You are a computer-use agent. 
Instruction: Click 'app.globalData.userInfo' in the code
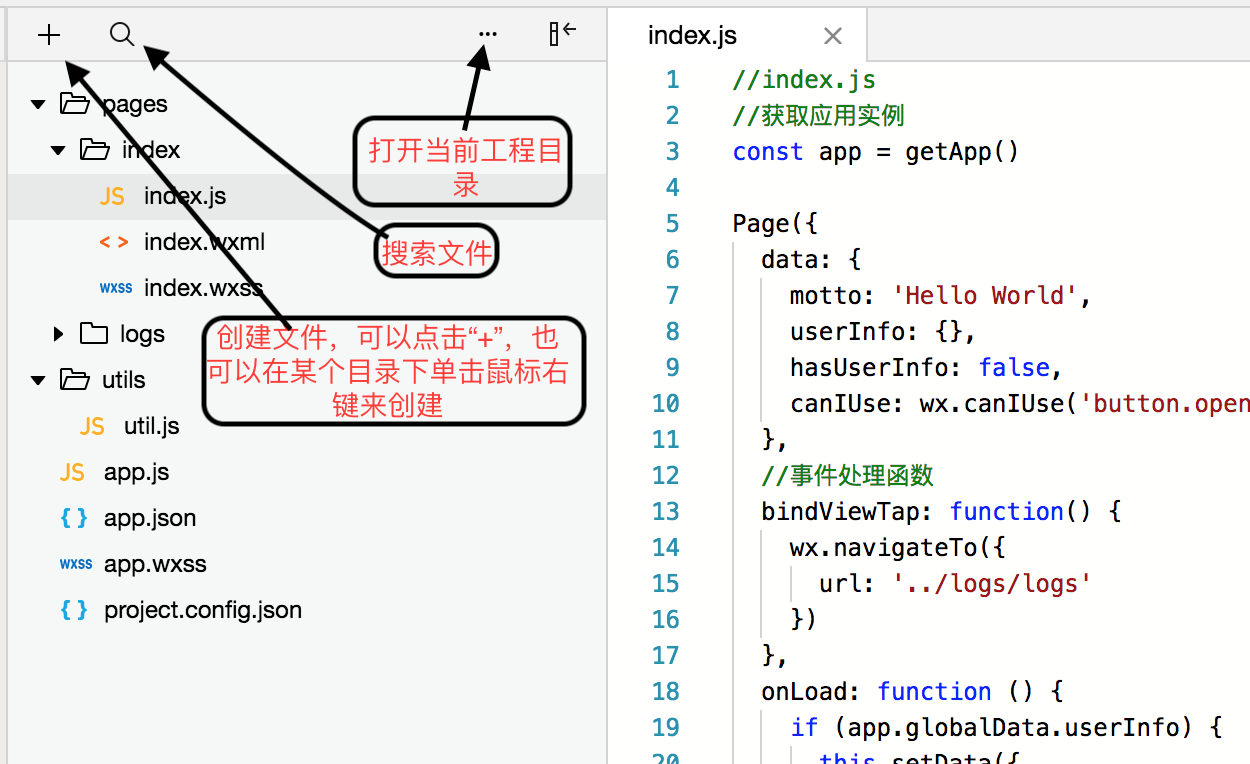point(1013,727)
